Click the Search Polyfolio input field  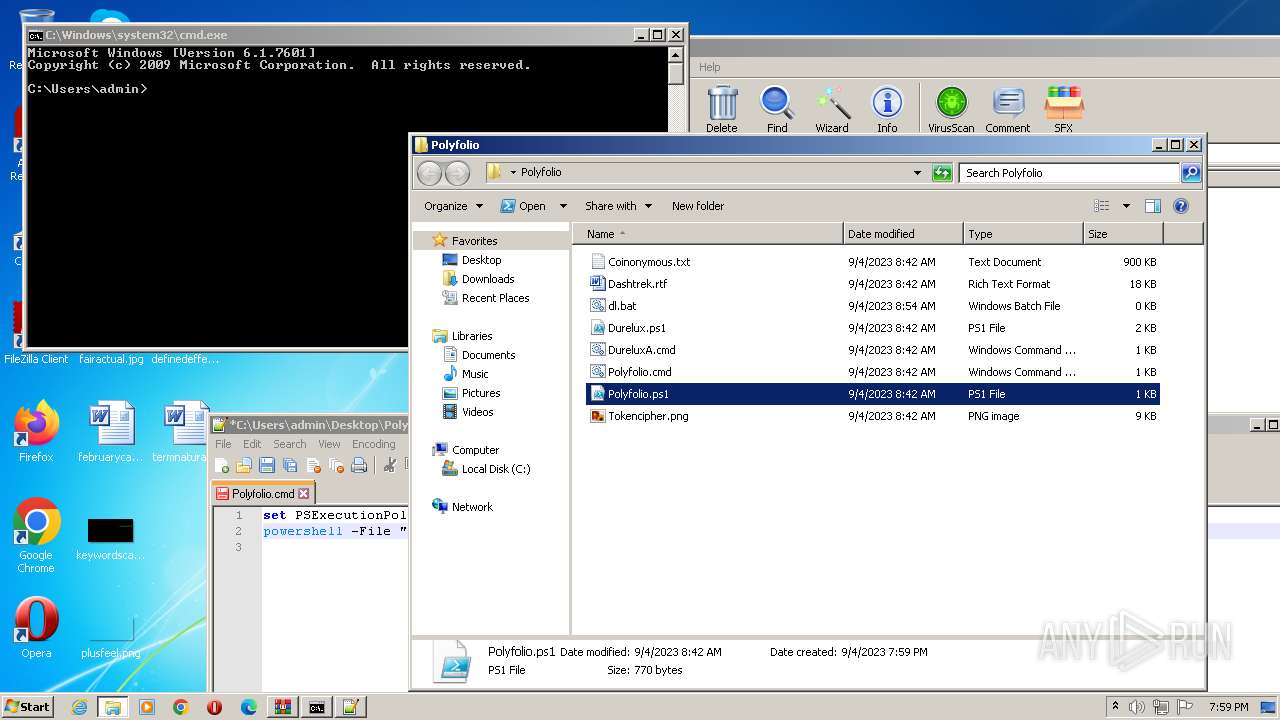[x=1069, y=173]
